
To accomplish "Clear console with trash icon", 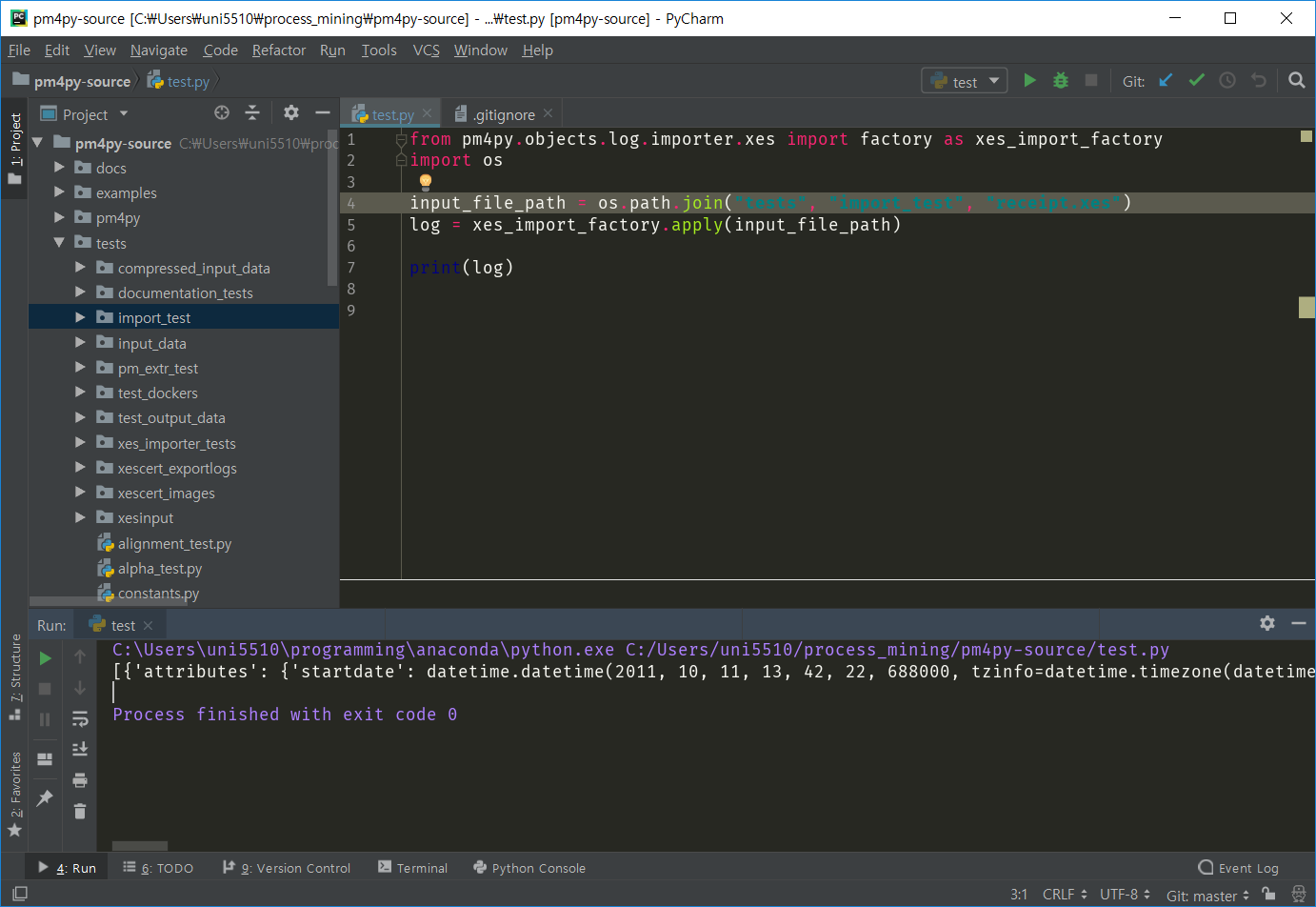I will pyautogui.click(x=80, y=811).
